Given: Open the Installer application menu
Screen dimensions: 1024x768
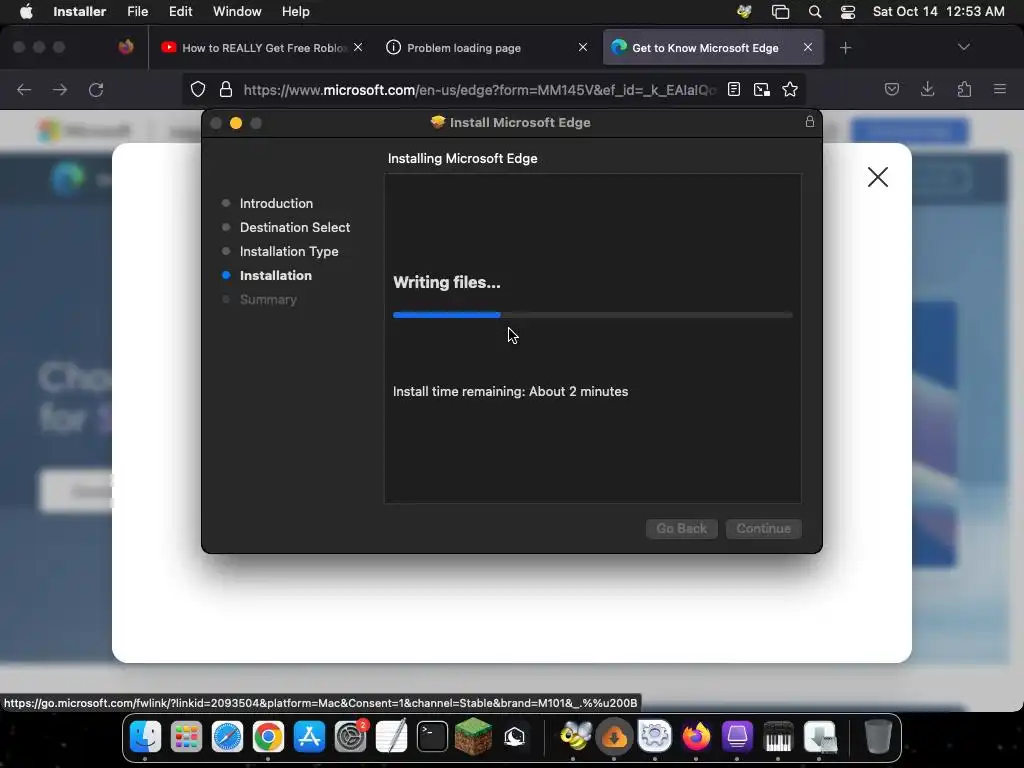Looking at the screenshot, I should pyautogui.click(x=79, y=11).
